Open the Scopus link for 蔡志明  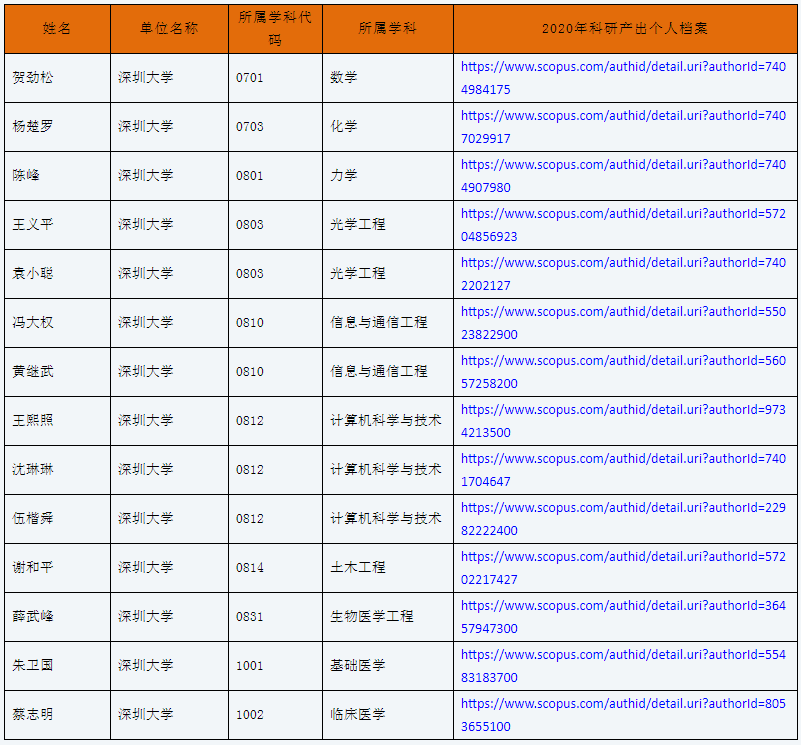tap(623, 704)
